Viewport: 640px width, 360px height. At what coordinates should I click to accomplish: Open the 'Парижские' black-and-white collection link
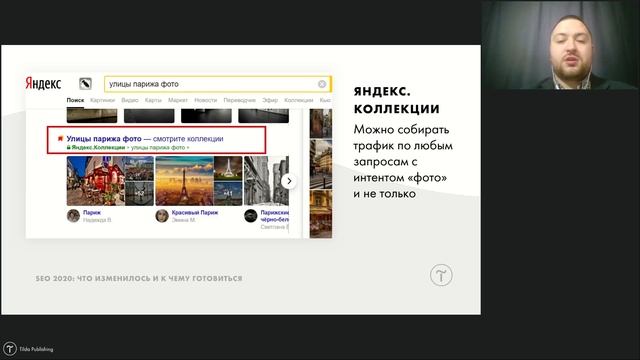click(275, 216)
